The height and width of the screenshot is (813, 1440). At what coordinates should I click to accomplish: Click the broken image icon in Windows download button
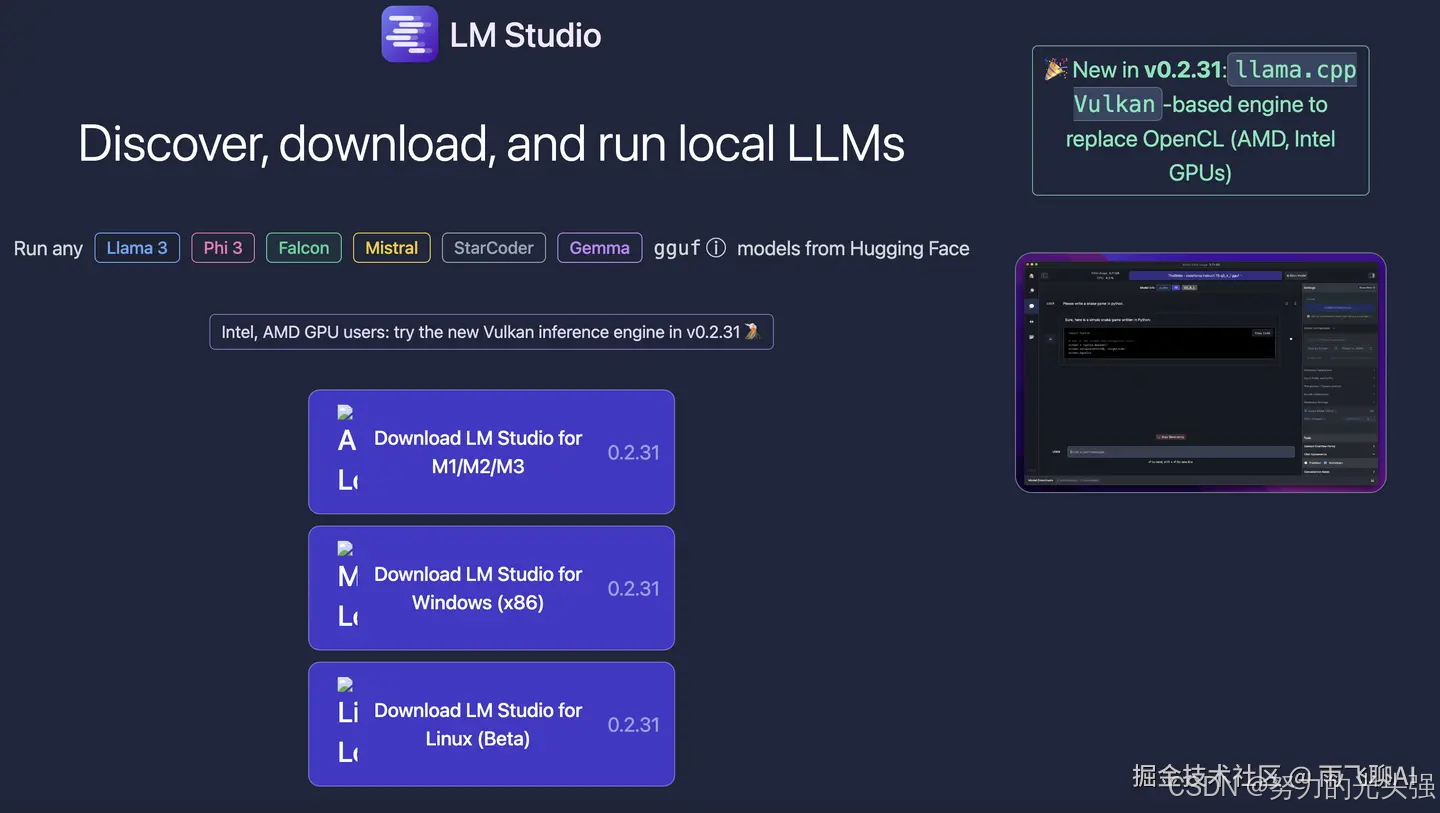(x=347, y=584)
